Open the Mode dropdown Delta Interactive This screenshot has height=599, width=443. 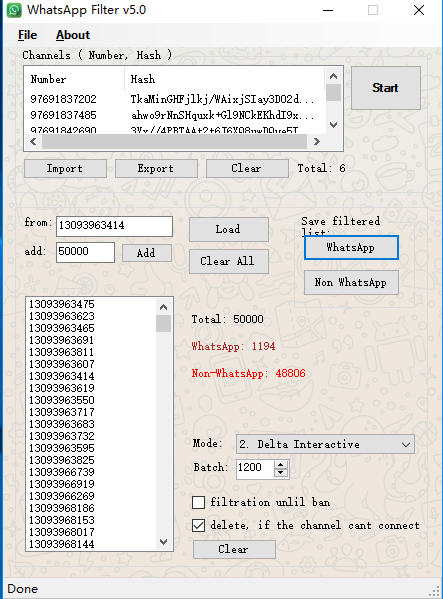[x=325, y=444]
